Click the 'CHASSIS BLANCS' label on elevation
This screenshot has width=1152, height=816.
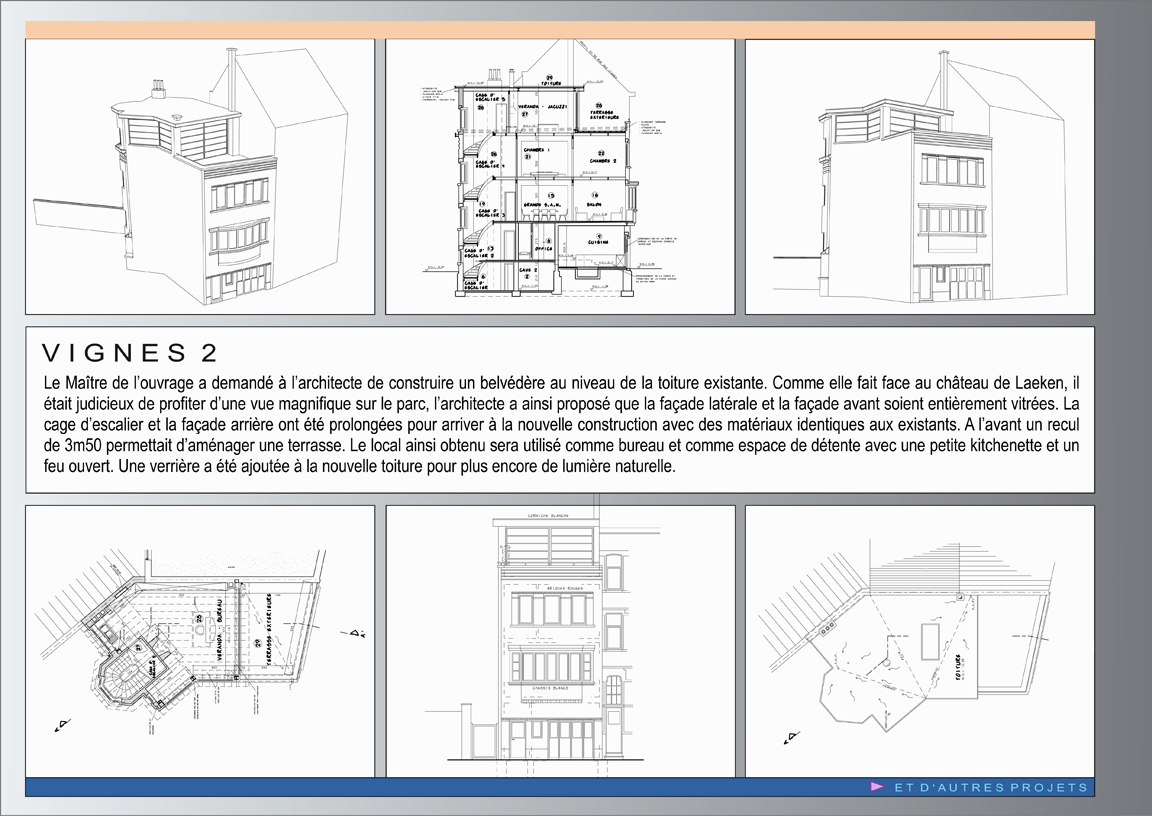point(551,688)
